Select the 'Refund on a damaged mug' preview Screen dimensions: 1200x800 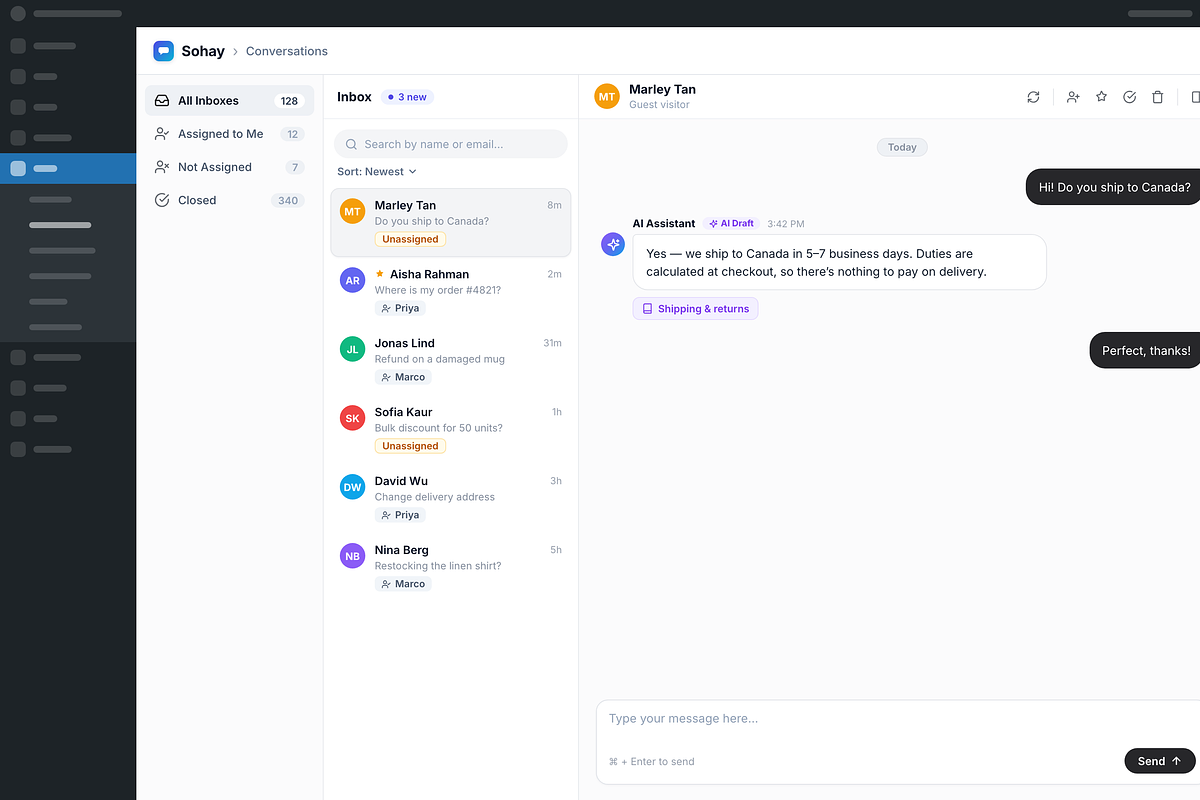pyautogui.click(x=440, y=359)
